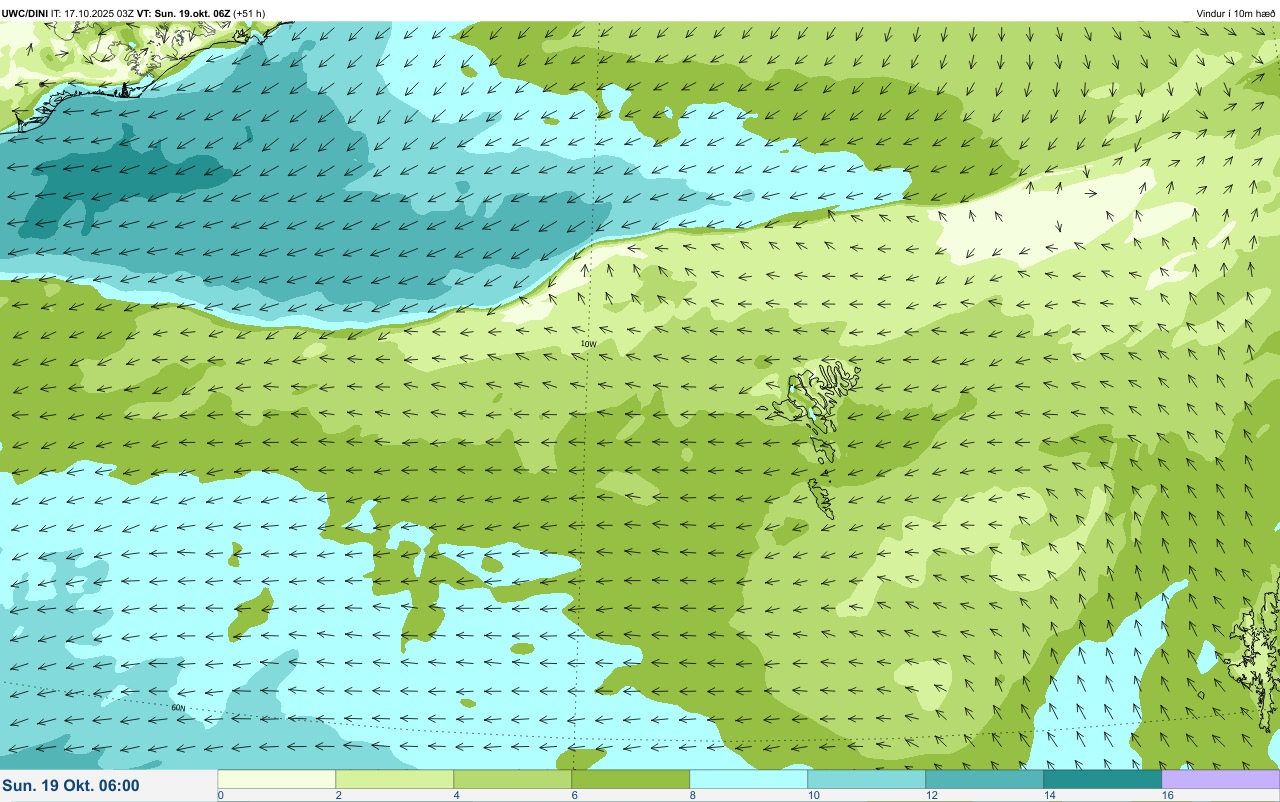Screen dimensions: 1280x802
Task: Click the 'VT: Sun. 19.okt. 06Z' valid time text
Action: (x=185, y=13)
